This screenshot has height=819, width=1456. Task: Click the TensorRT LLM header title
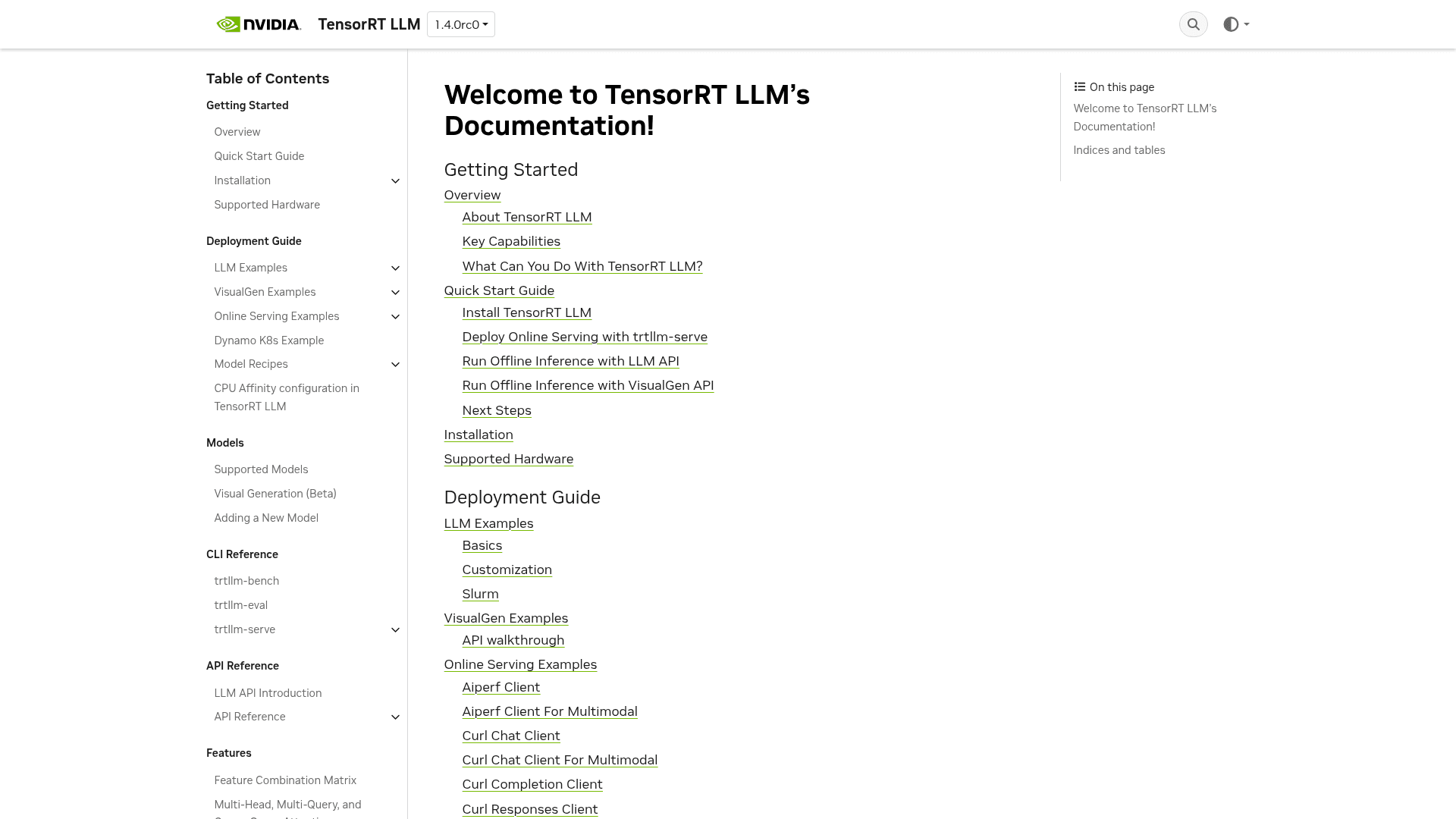pos(369,24)
